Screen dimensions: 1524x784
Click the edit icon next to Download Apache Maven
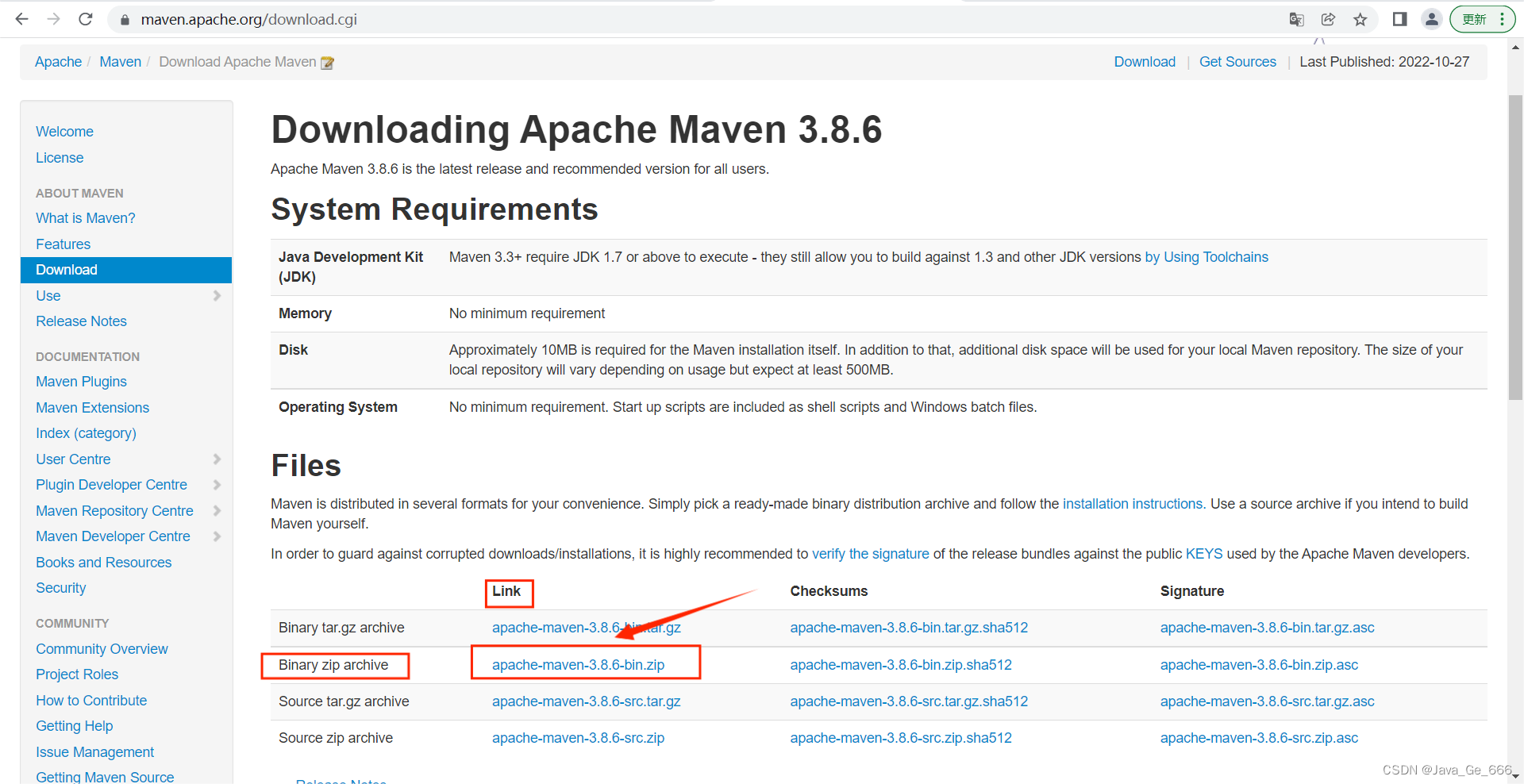[327, 63]
